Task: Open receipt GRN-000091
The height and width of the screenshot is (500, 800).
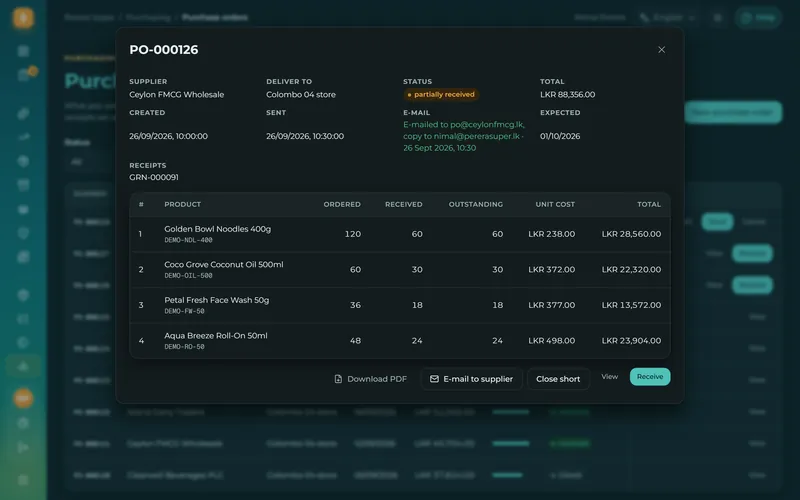Action: tap(154, 177)
